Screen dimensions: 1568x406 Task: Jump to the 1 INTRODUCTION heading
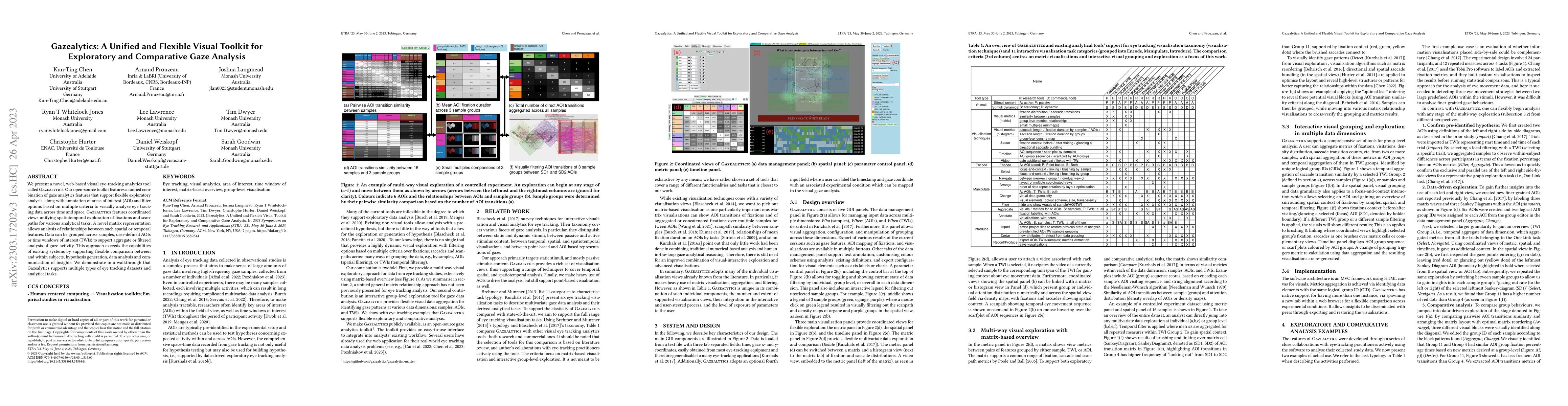(x=189, y=252)
